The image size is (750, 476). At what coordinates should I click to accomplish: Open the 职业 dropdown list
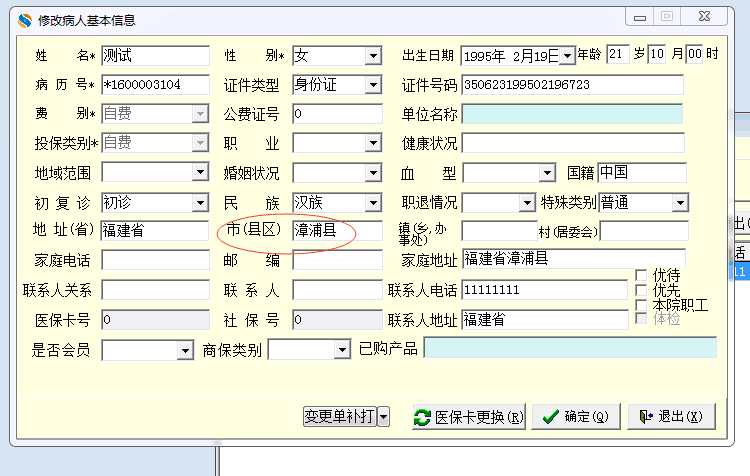(373, 143)
